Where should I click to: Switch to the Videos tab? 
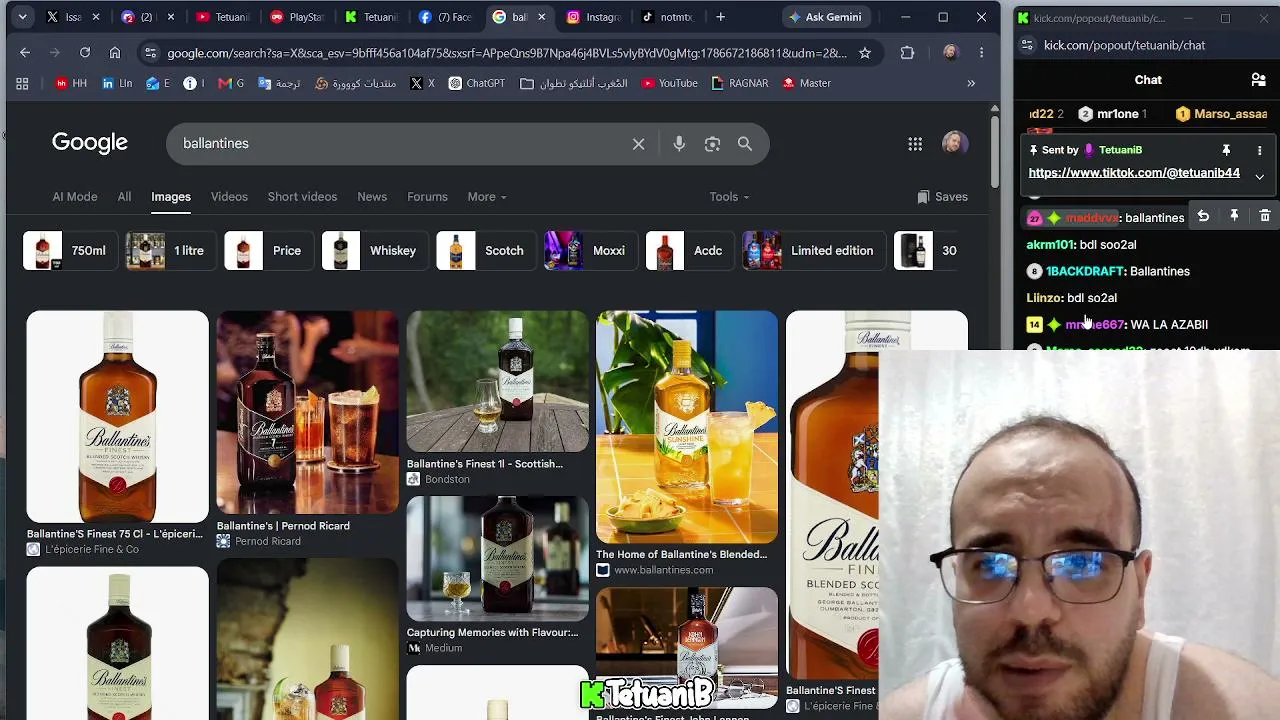click(229, 197)
